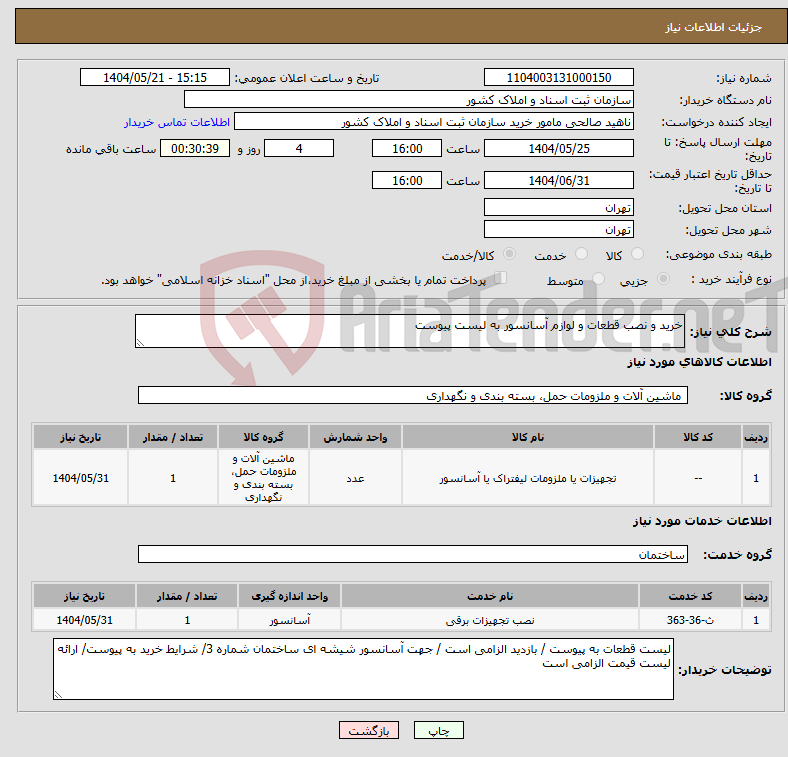Click the جزئیات اطلاعات نیاز page title
The height and width of the screenshot is (757, 788).
(x=714, y=27)
